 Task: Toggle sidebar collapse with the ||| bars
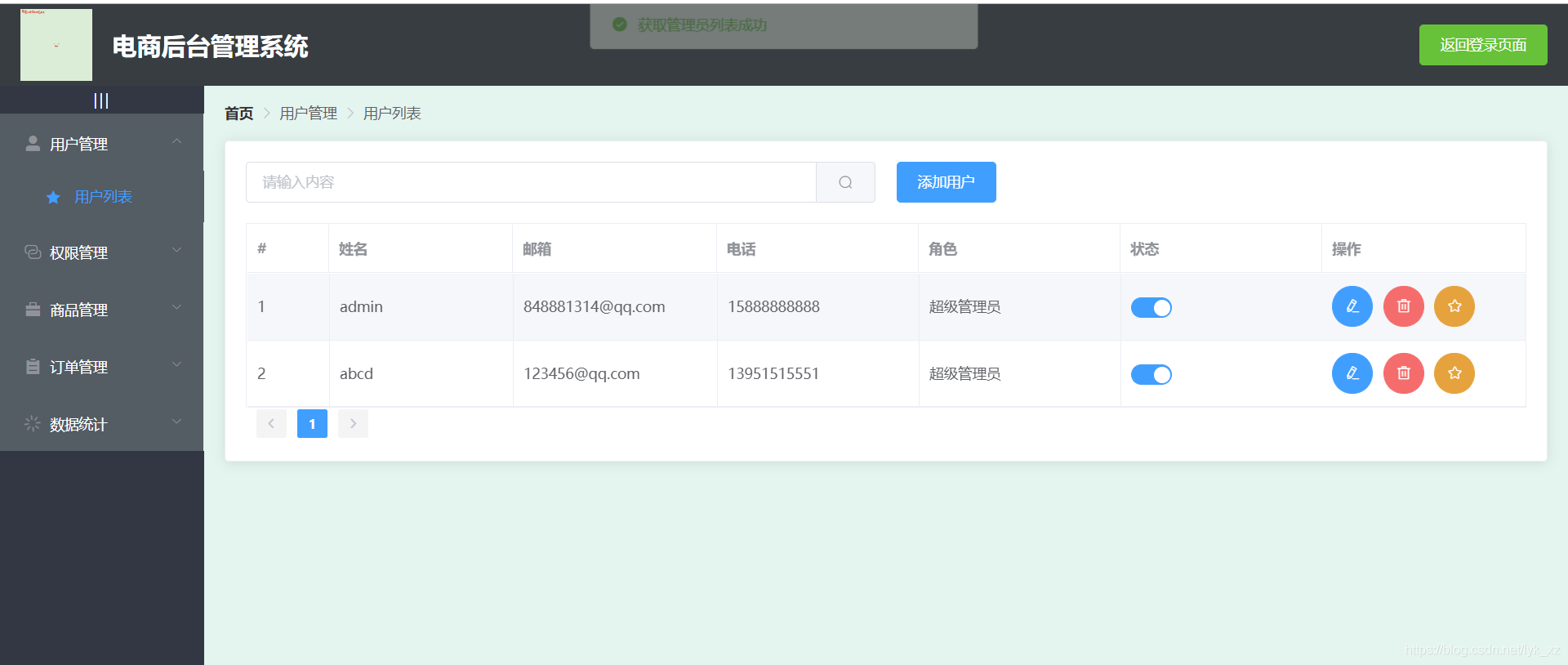pyautogui.click(x=101, y=100)
